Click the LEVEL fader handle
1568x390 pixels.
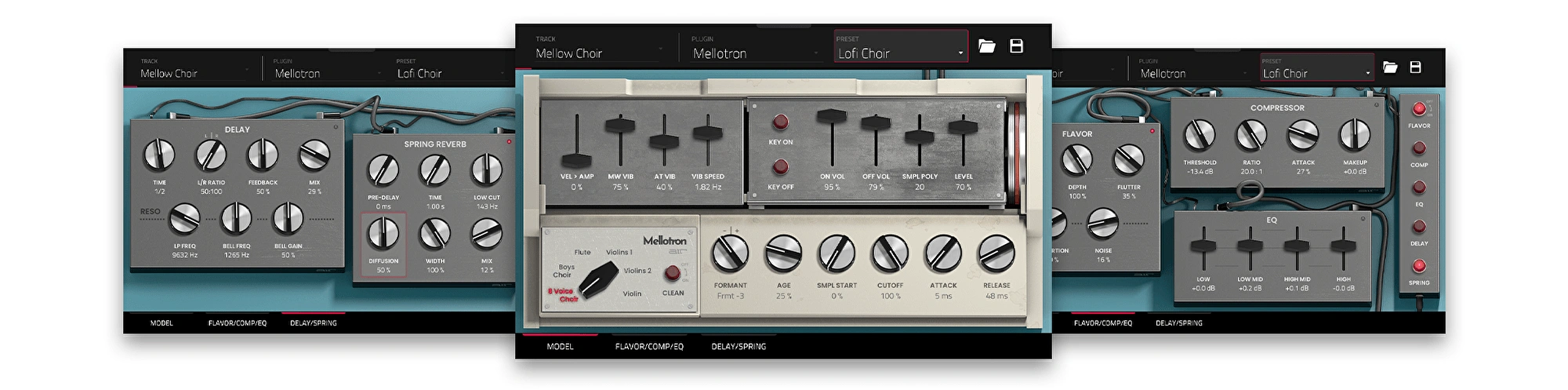tap(963, 126)
